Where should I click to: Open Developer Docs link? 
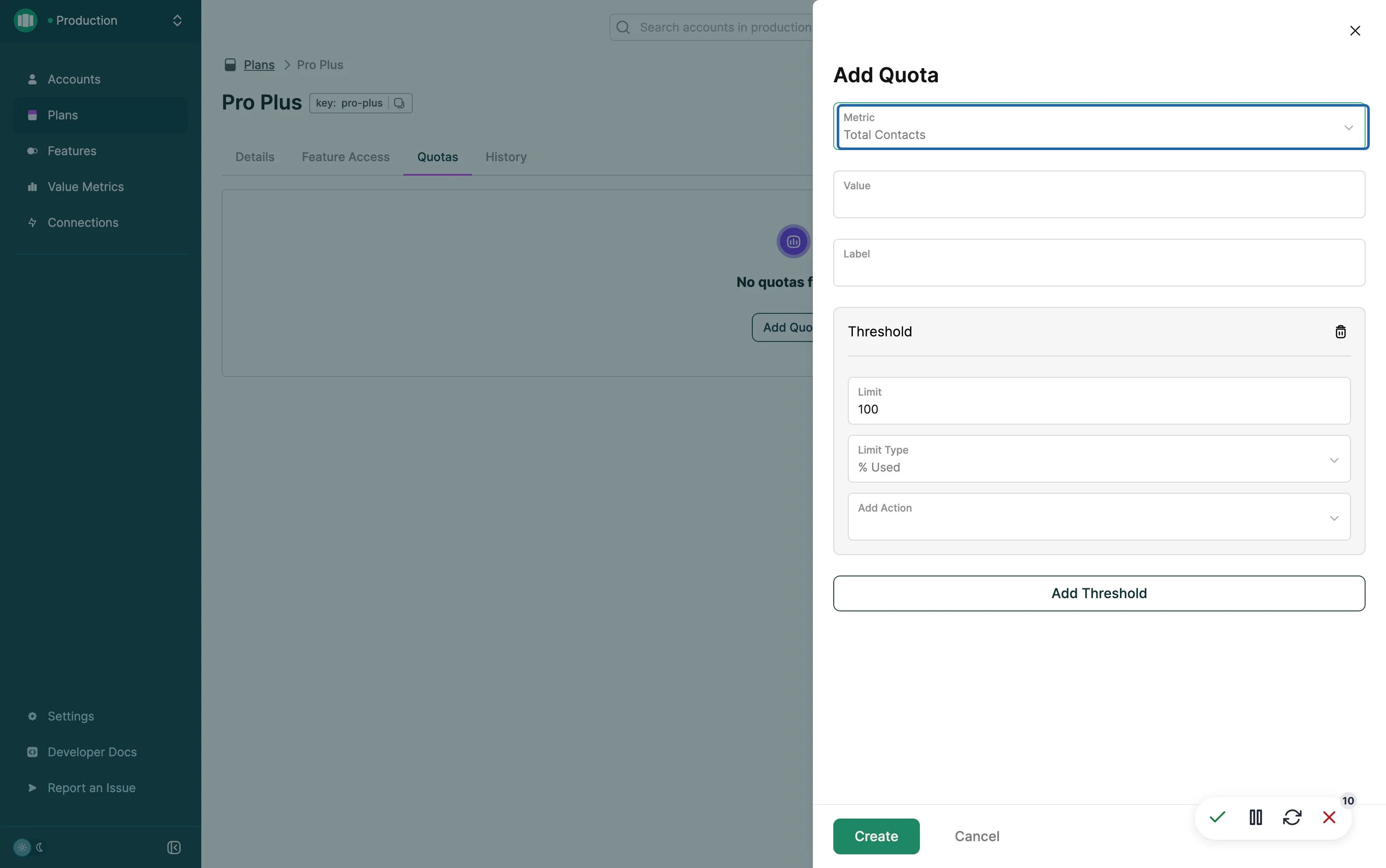tap(101, 752)
